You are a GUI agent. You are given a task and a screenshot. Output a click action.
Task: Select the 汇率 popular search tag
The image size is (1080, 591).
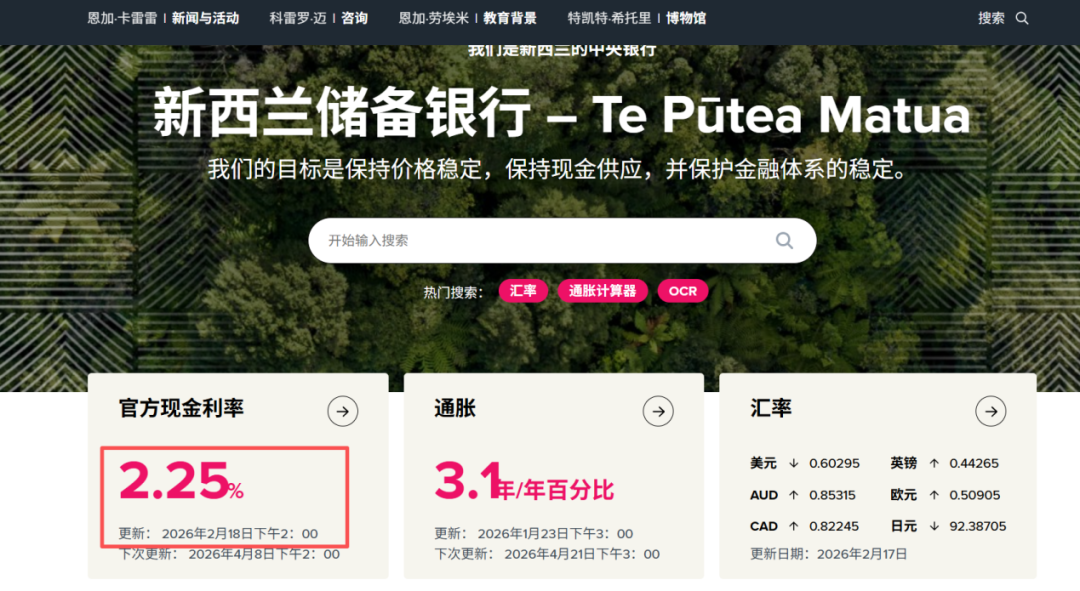[x=523, y=291]
